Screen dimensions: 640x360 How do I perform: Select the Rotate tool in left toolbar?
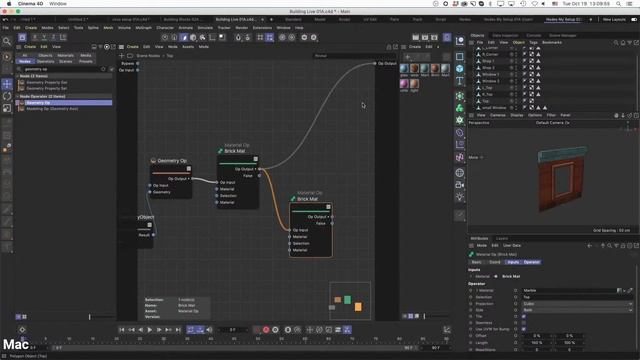(7, 96)
